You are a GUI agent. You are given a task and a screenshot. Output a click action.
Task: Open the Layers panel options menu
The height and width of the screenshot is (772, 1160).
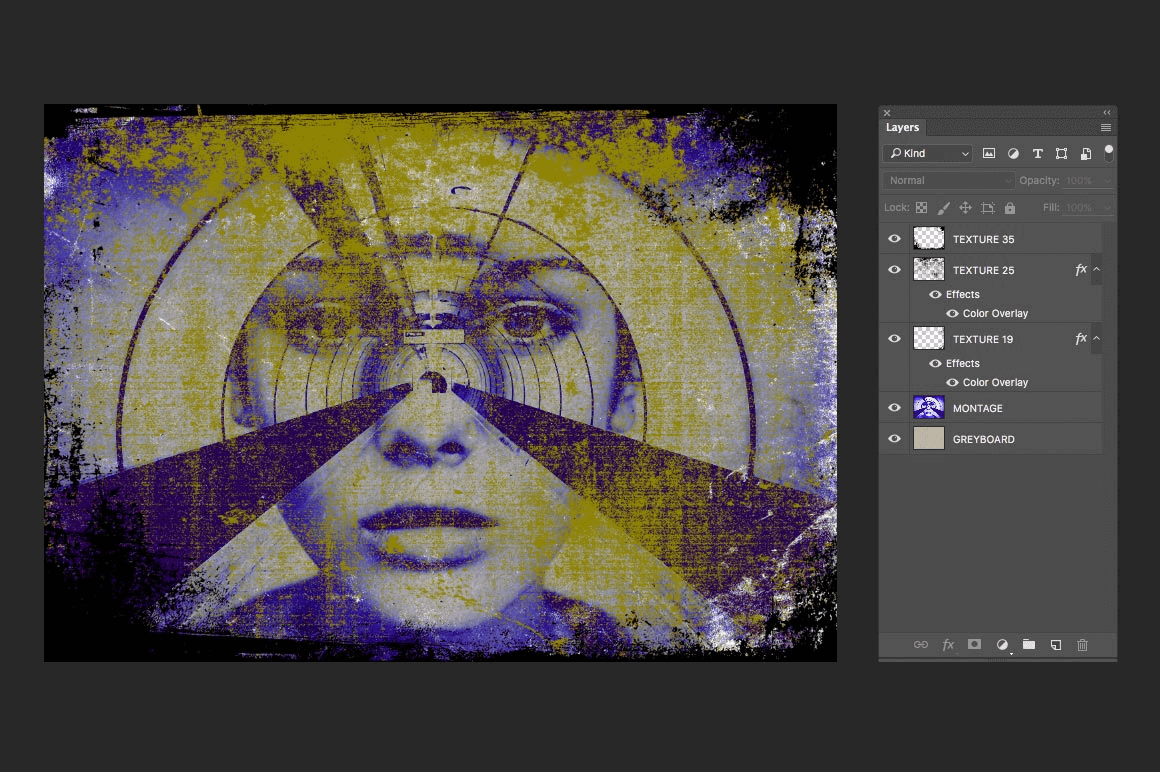1105,128
